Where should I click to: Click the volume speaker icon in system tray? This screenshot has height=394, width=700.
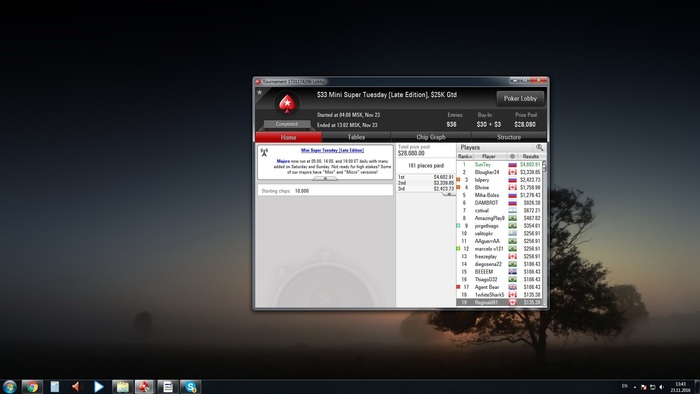(x=662, y=387)
